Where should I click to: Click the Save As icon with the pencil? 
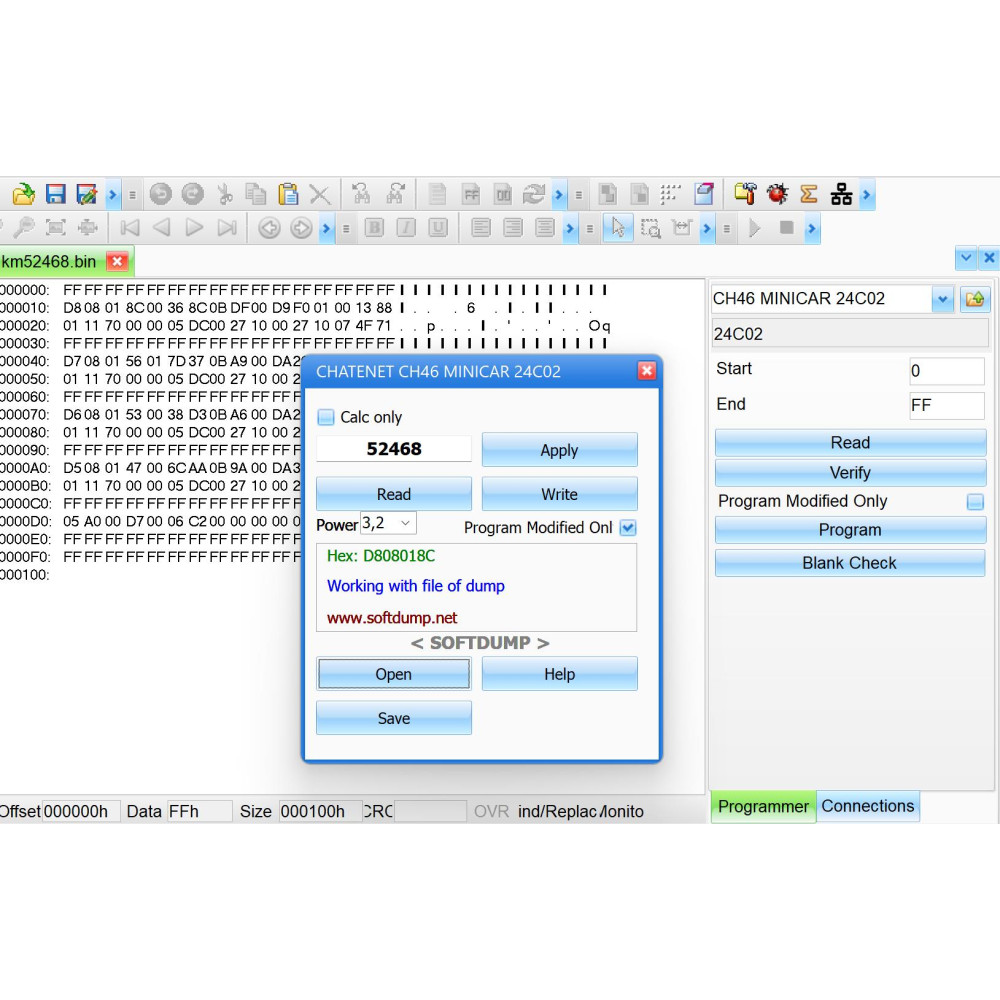[86, 194]
